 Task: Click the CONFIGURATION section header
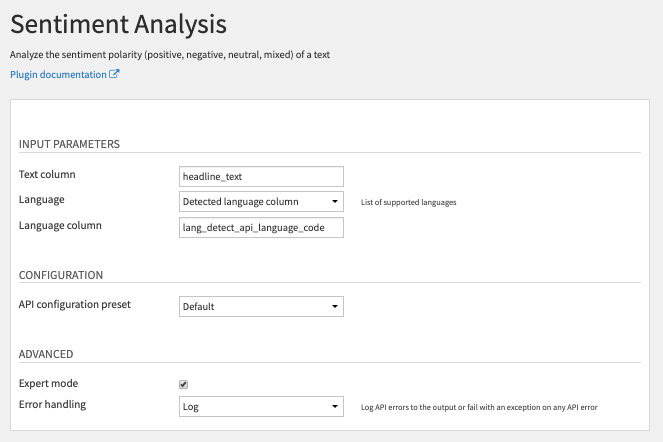pos(61,275)
